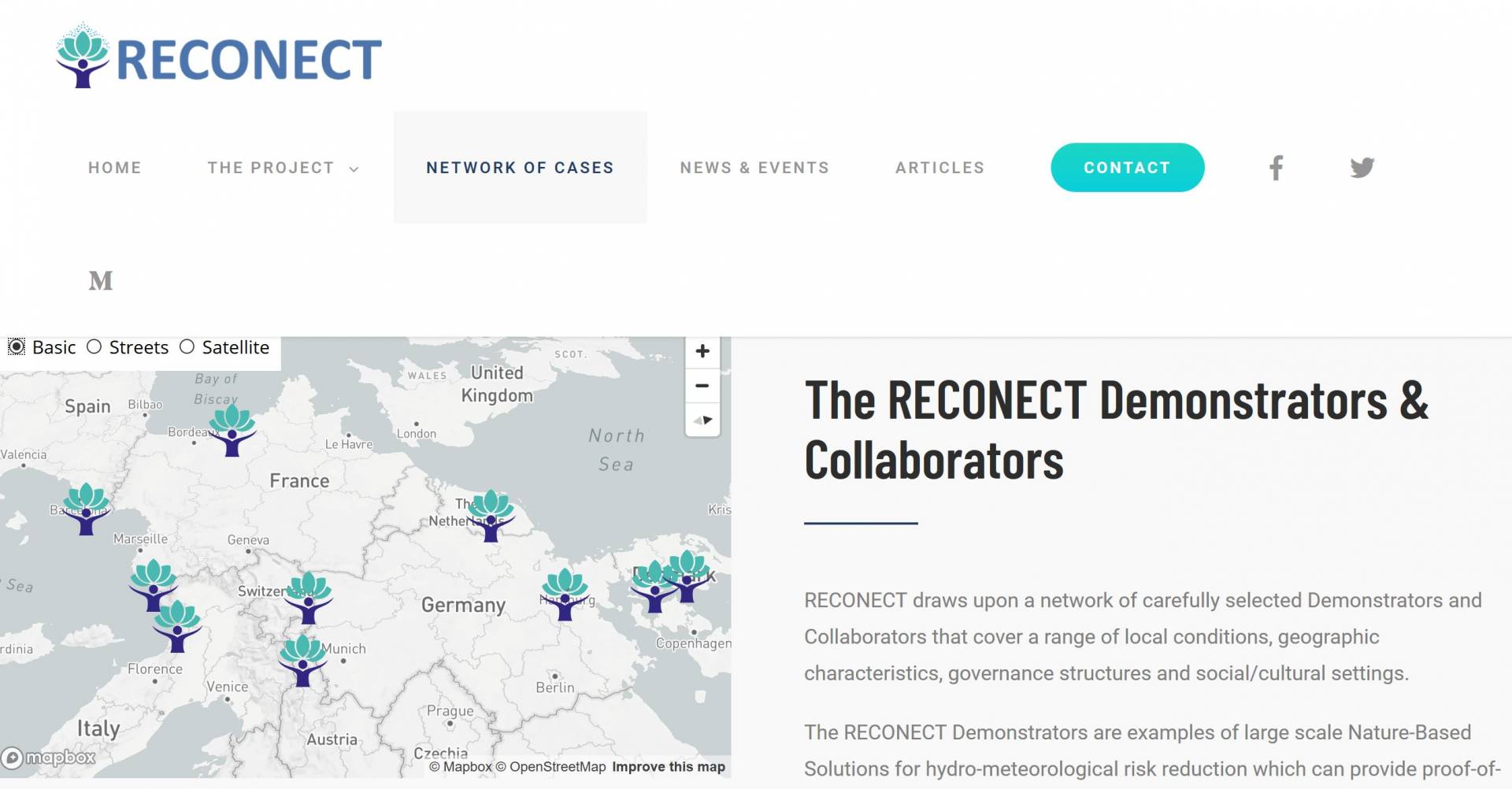Reset map bearing with compass button

[x=702, y=420]
